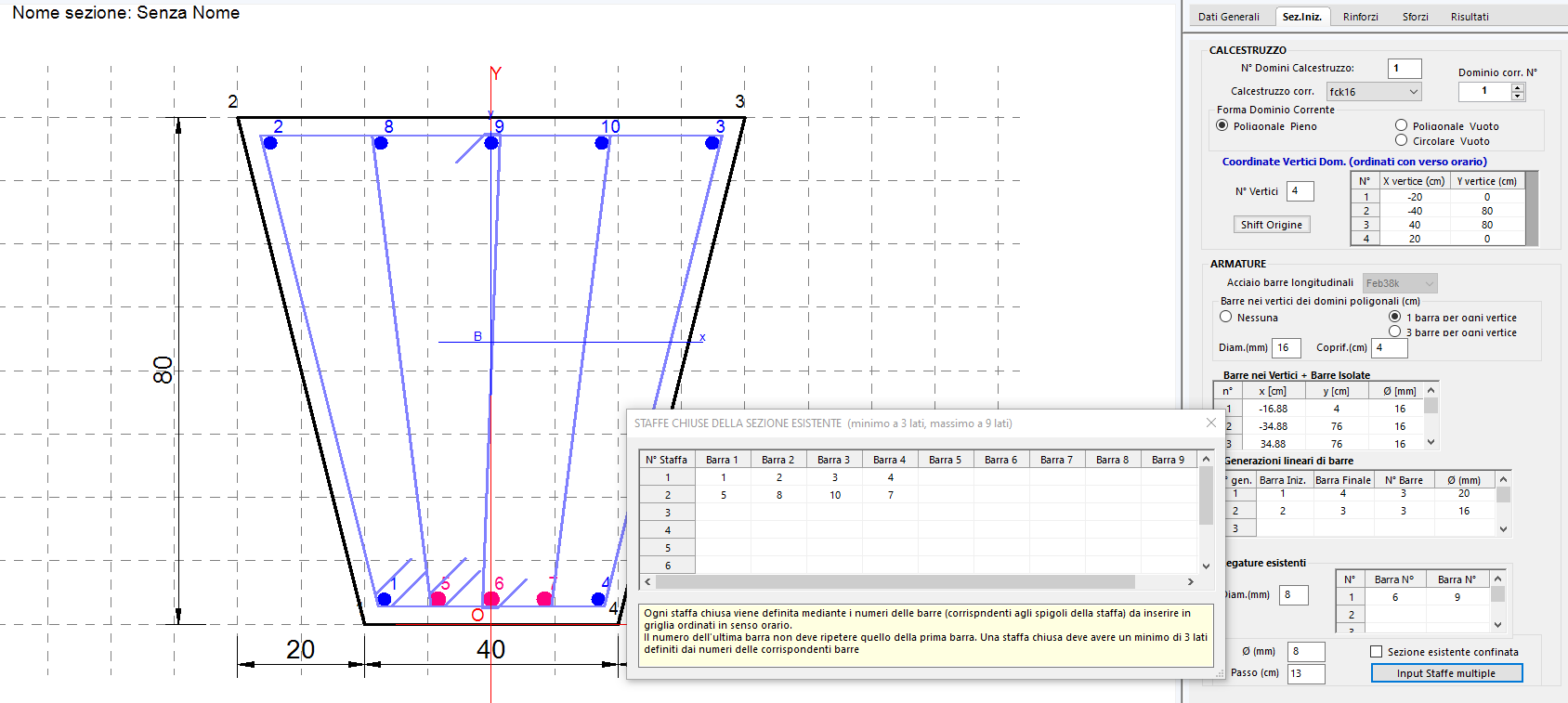Image resolution: width=1568 pixels, height=703 pixels.
Task: Edit the Diam.(mm) field showing 16
Action: (x=1286, y=347)
